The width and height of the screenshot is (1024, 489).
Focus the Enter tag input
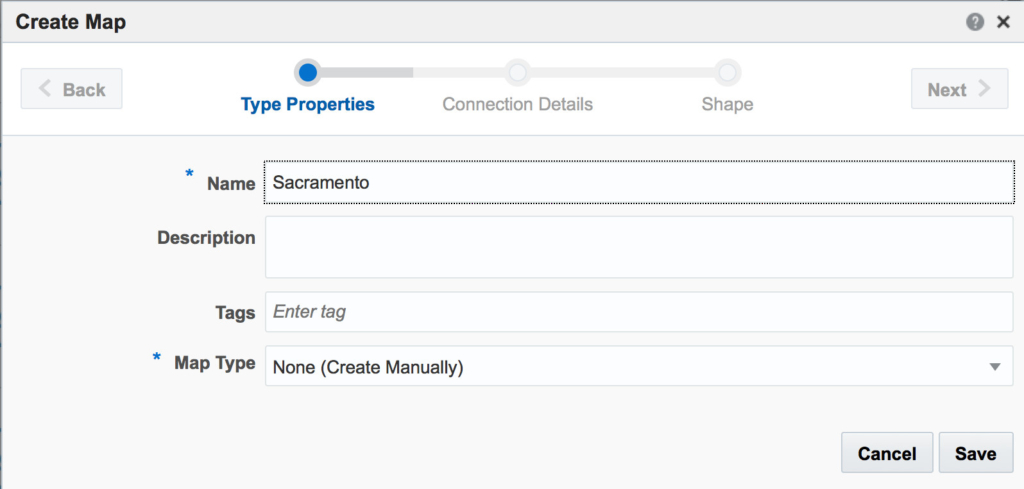(x=639, y=311)
